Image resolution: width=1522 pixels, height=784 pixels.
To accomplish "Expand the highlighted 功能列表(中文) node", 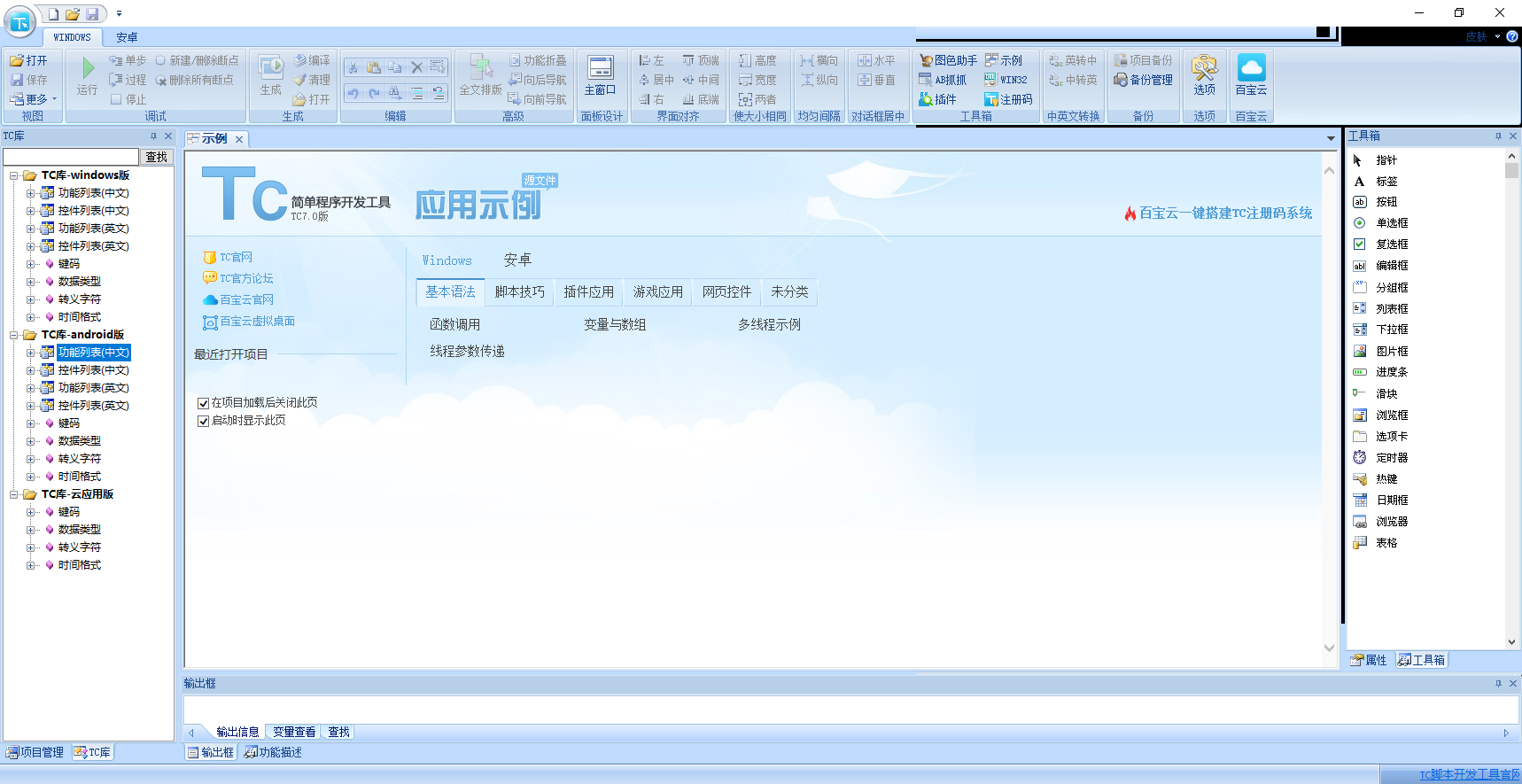I will pyautogui.click(x=31, y=353).
